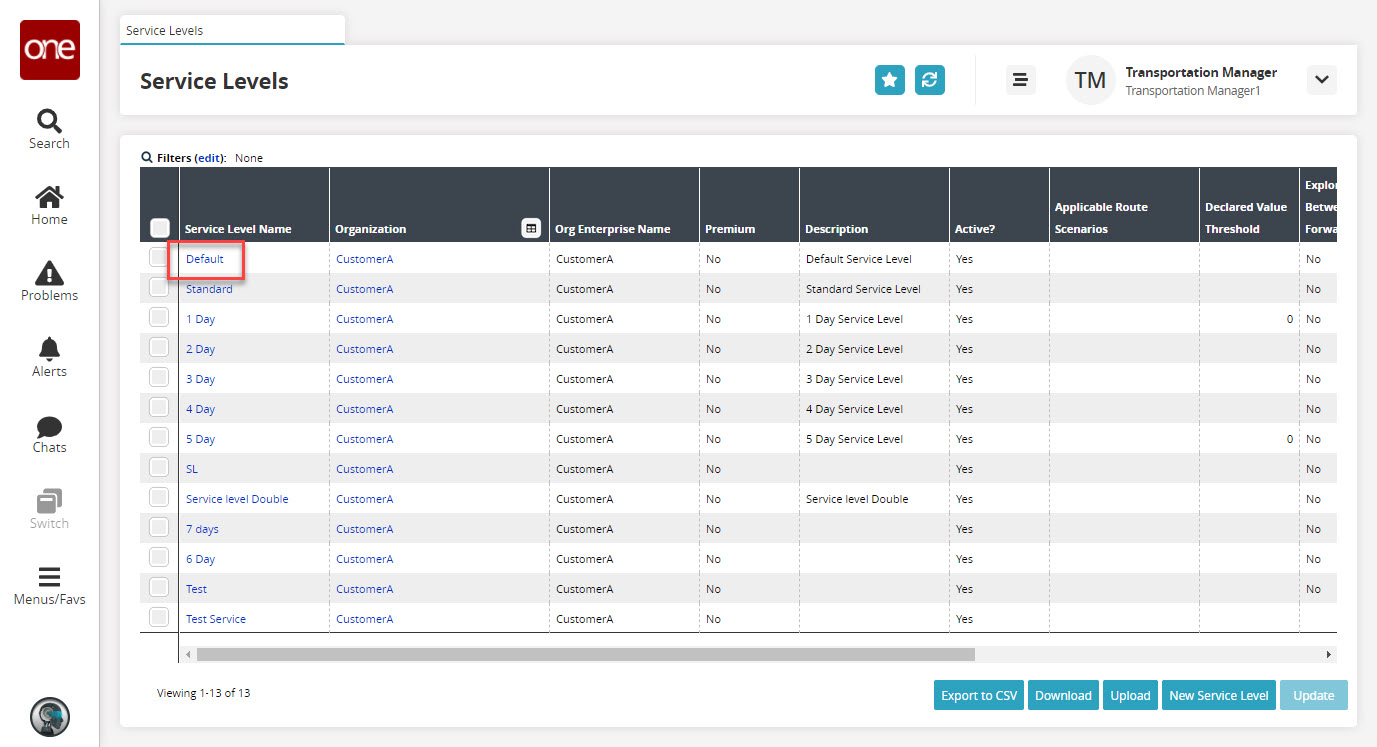Expand the user profile dropdown chevron

(1321, 80)
